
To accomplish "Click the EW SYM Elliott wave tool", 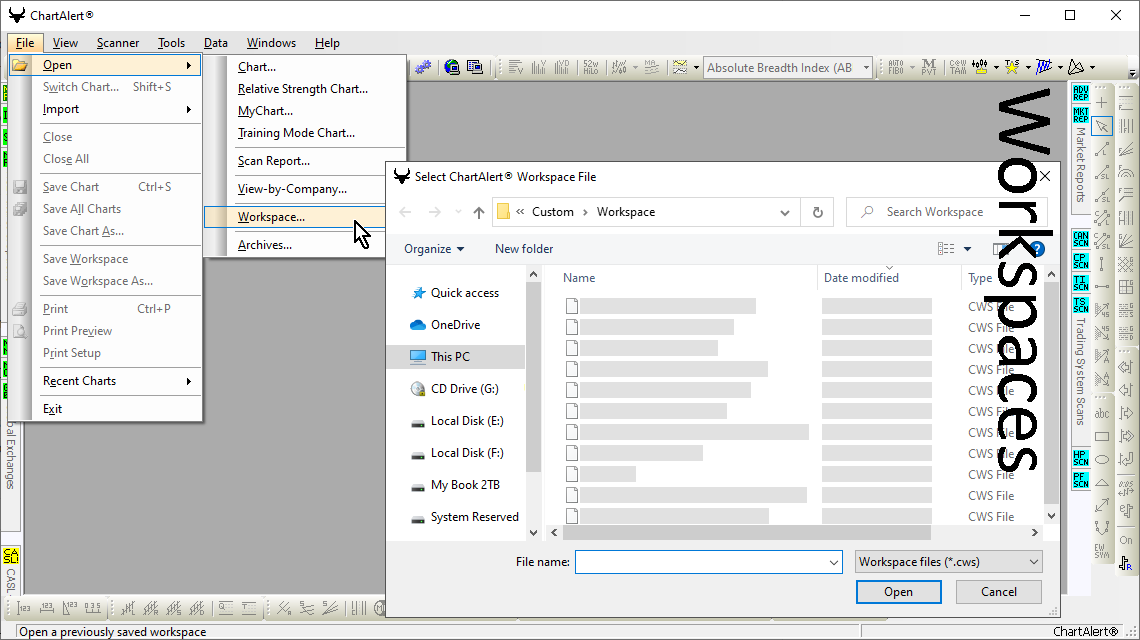I will pyautogui.click(x=1102, y=551).
